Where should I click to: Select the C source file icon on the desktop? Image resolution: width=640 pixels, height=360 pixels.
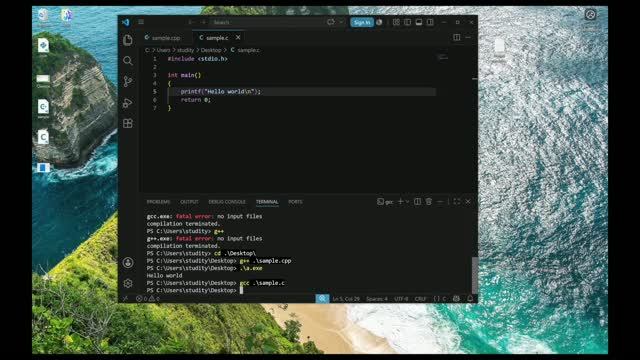click(43, 138)
